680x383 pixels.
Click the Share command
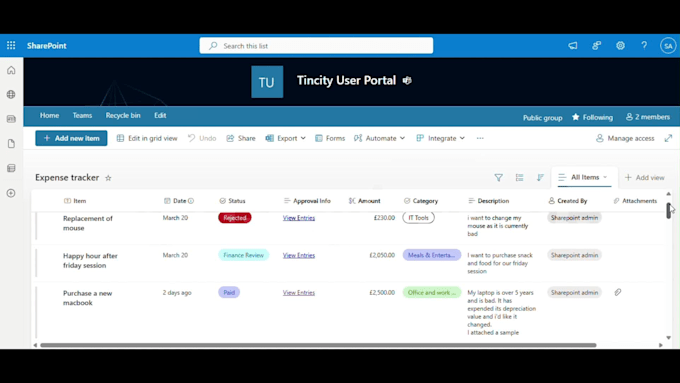point(241,138)
